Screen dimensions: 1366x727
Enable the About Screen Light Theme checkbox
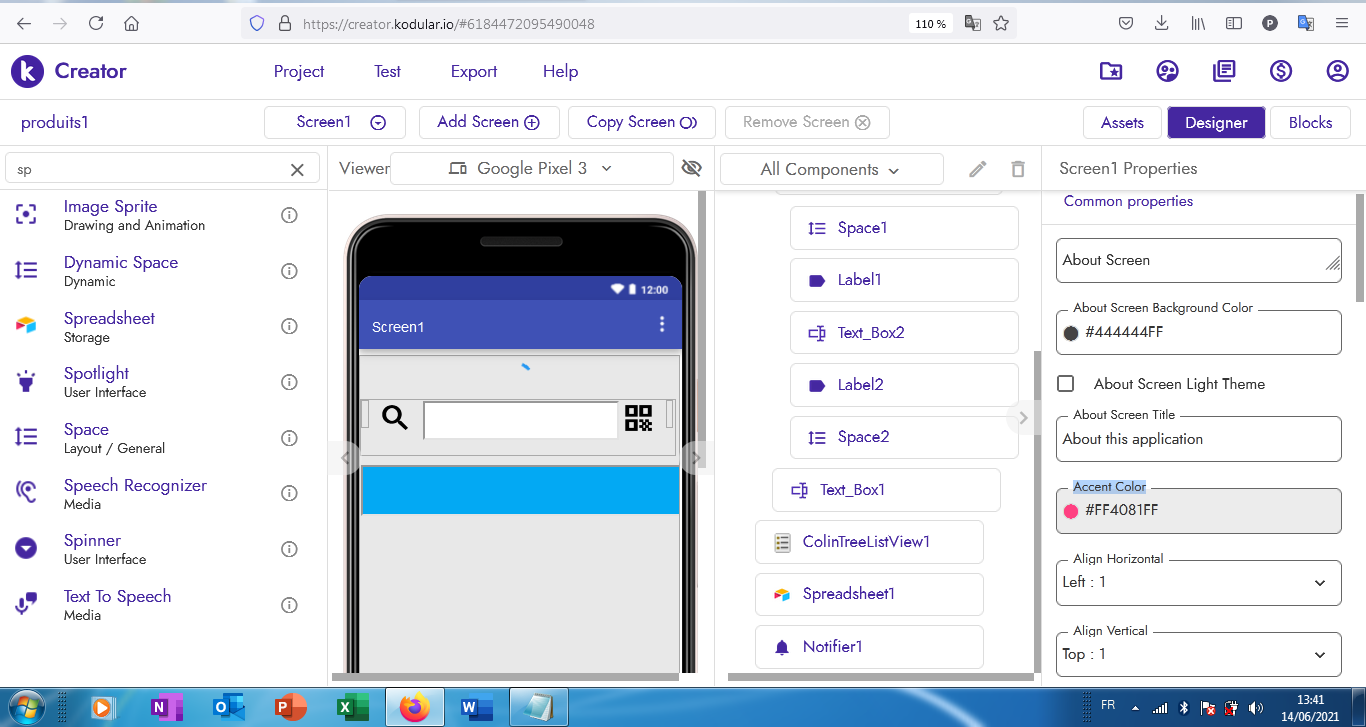coord(1066,384)
